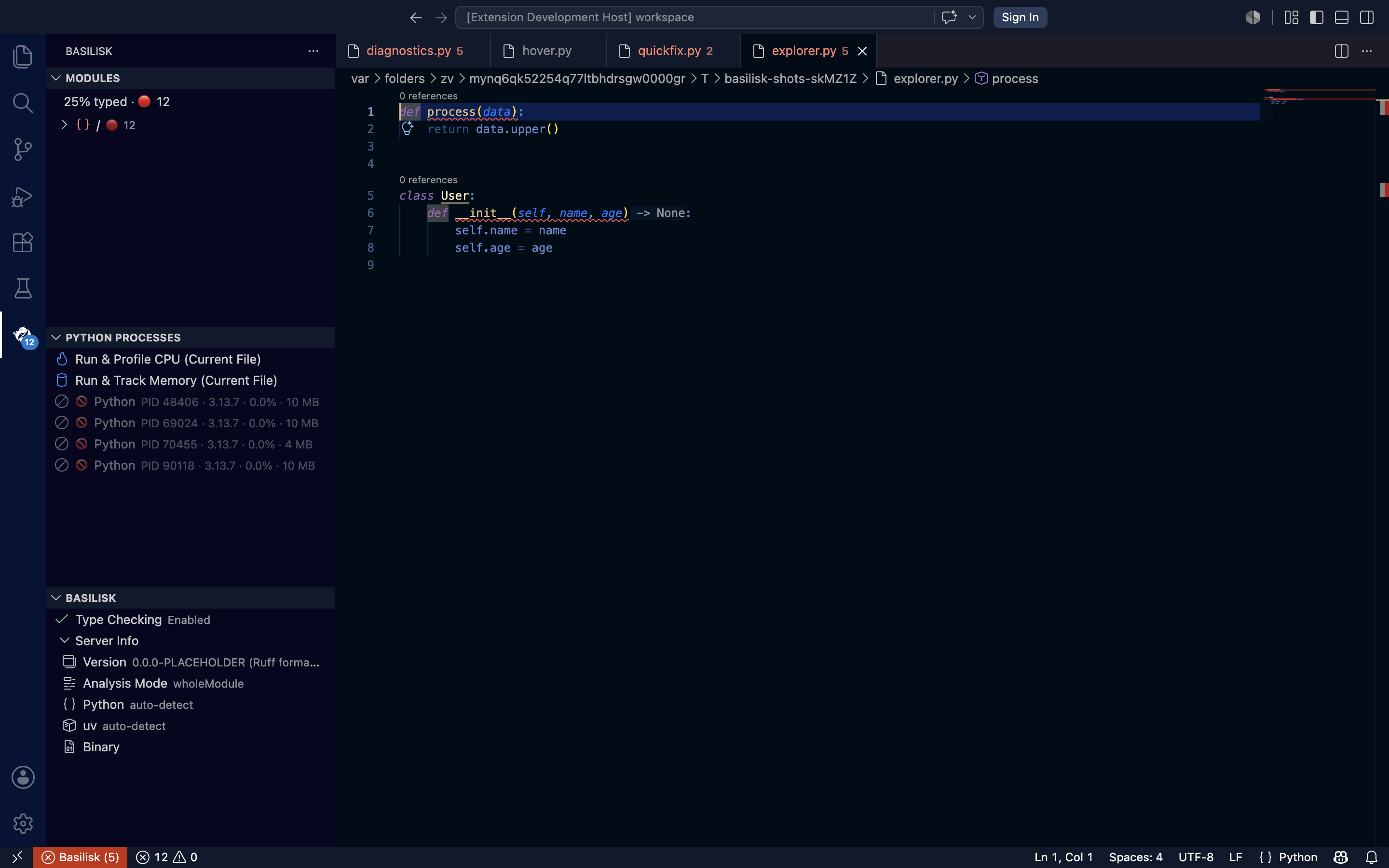Click the Split Editor Right icon
Image resolution: width=1389 pixels, height=868 pixels.
1341,51
